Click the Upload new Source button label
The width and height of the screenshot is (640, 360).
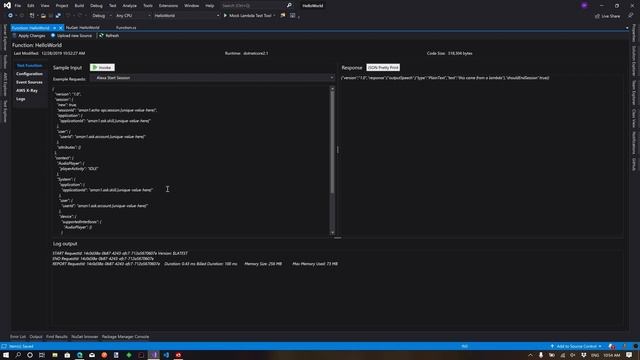coord(74,36)
